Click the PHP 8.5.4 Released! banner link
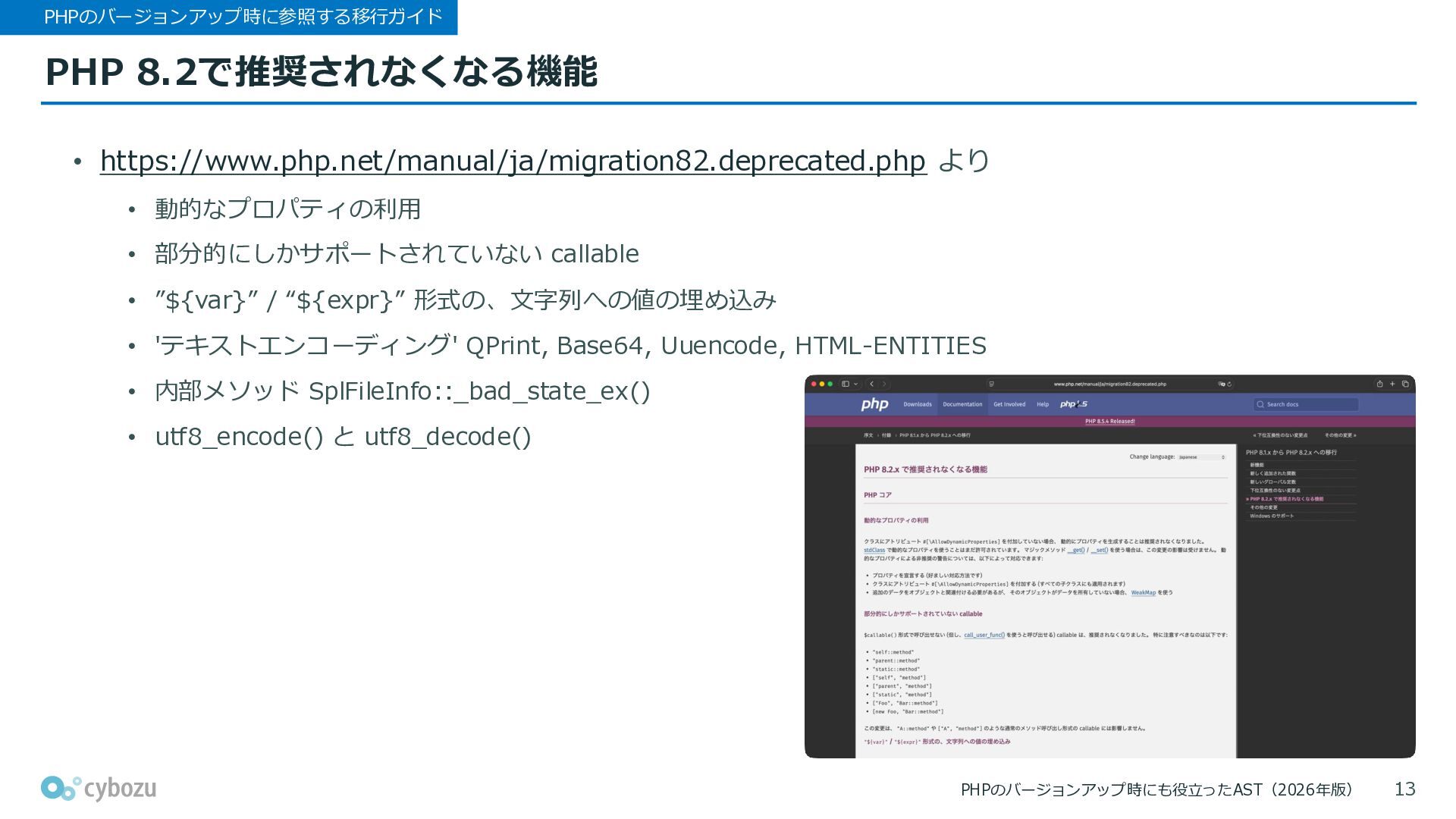 pyautogui.click(x=1109, y=421)
